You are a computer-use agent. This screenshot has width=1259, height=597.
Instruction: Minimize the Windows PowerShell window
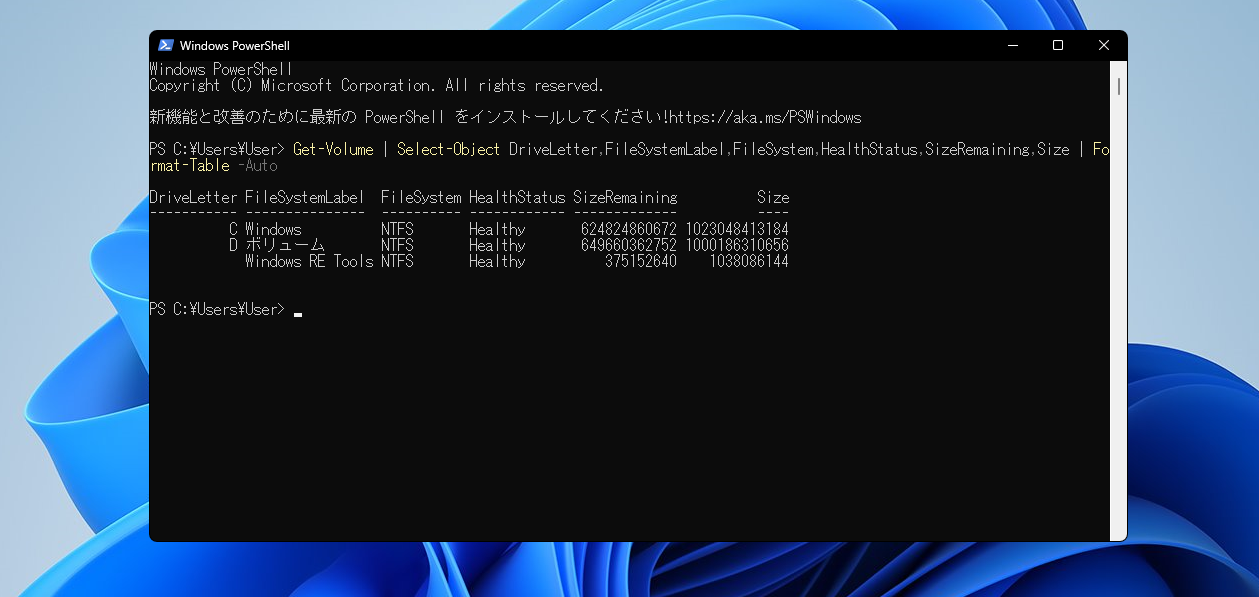[1012, 45]
